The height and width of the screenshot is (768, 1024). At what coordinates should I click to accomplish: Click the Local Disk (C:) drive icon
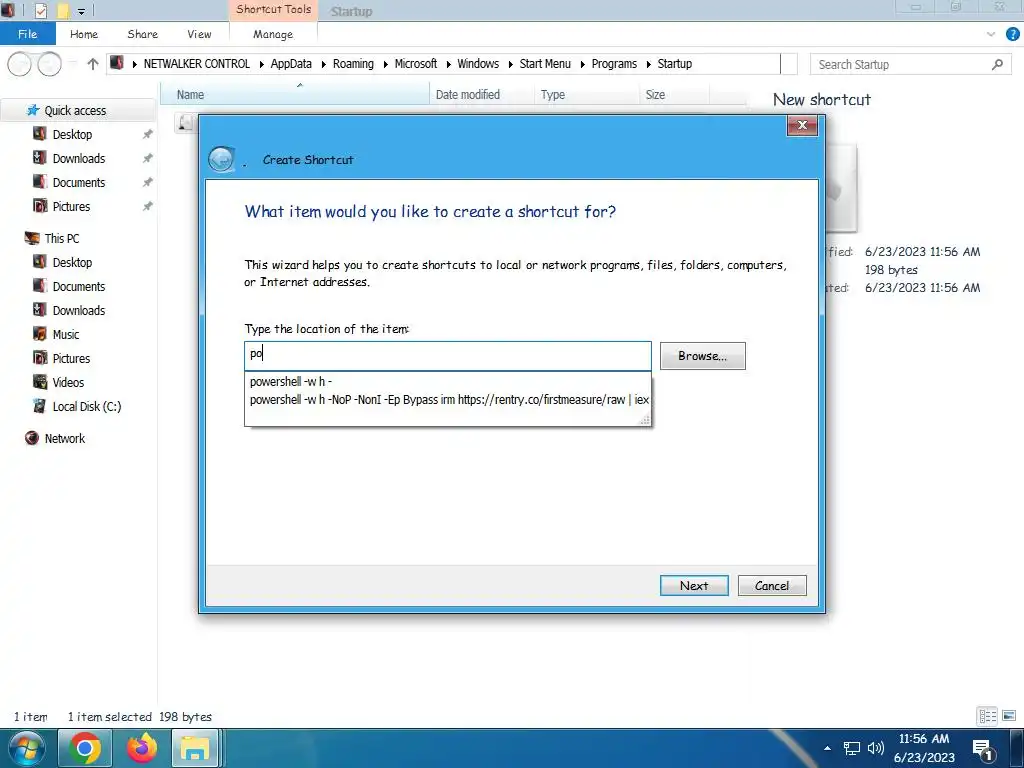pos(40,406)
